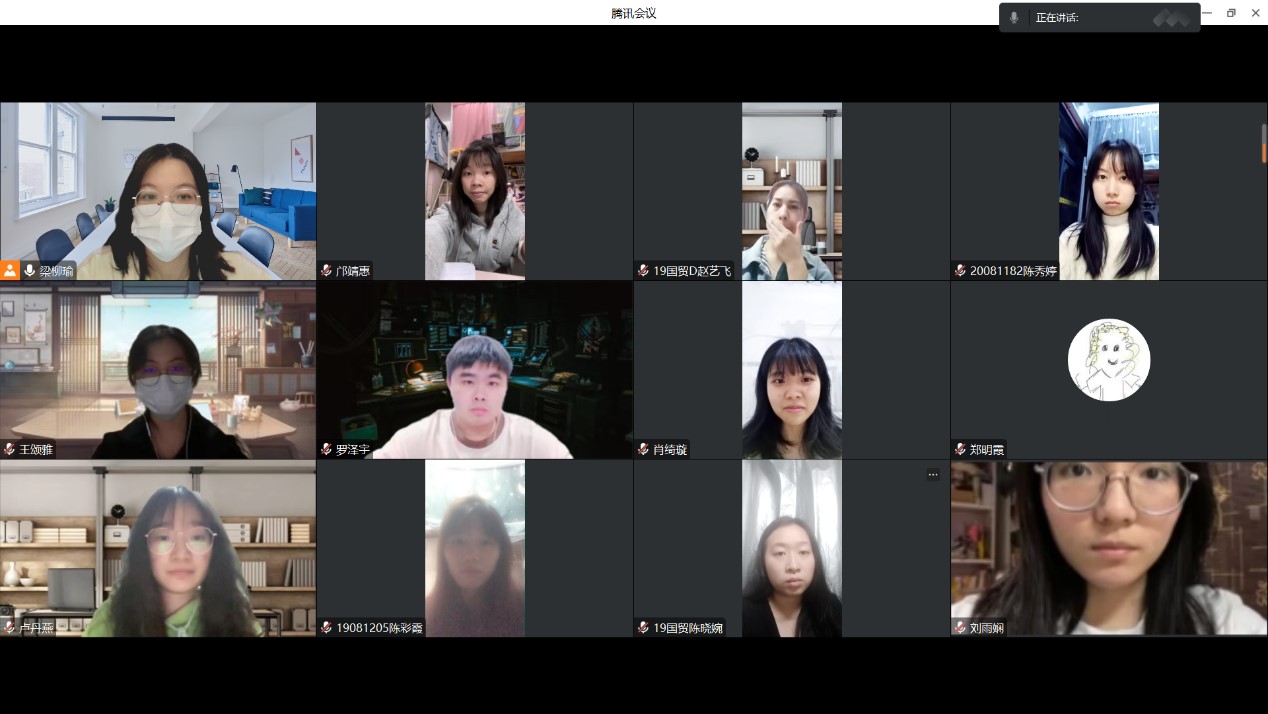Open the more options (...) menu on the video tile
This screenshot has width=1268, height=714.
933,474
